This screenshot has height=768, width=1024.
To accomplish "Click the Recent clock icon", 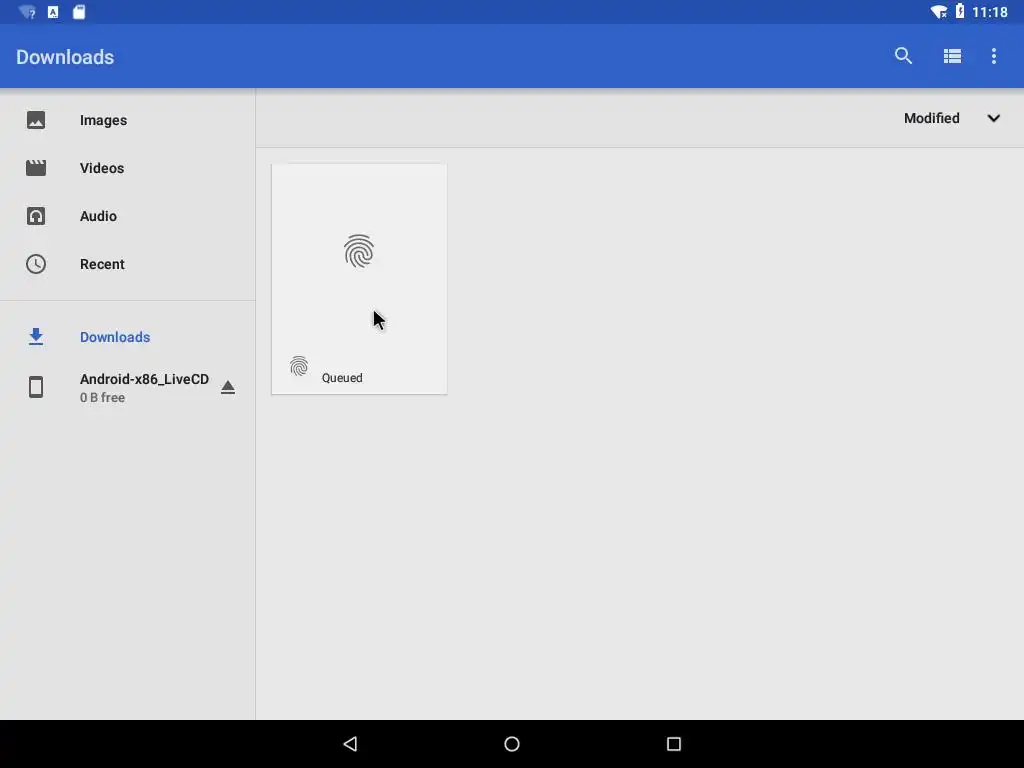I will (36, 264).
